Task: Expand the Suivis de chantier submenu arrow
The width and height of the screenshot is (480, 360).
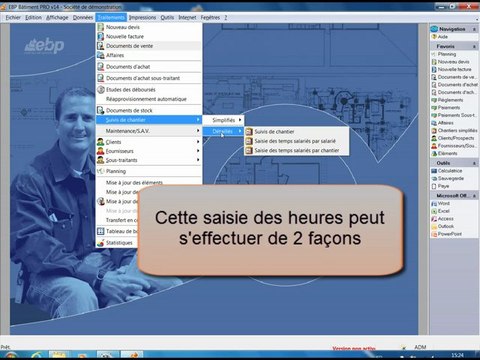Action: (x=198, y=120)
